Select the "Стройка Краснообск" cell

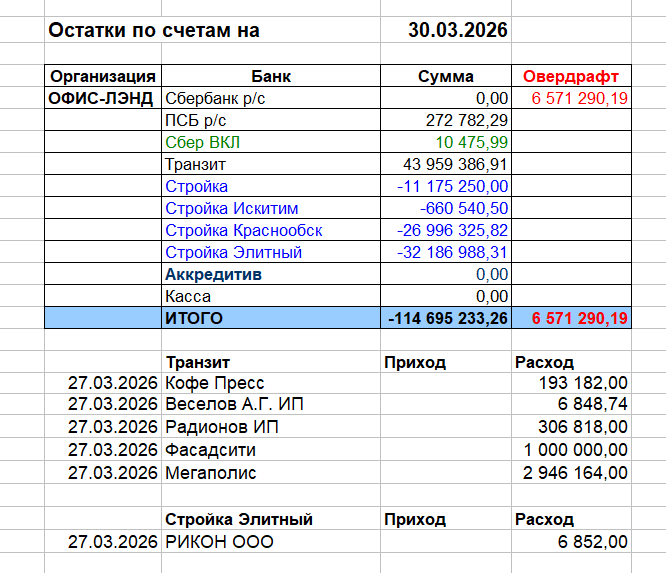pos(271,231)
